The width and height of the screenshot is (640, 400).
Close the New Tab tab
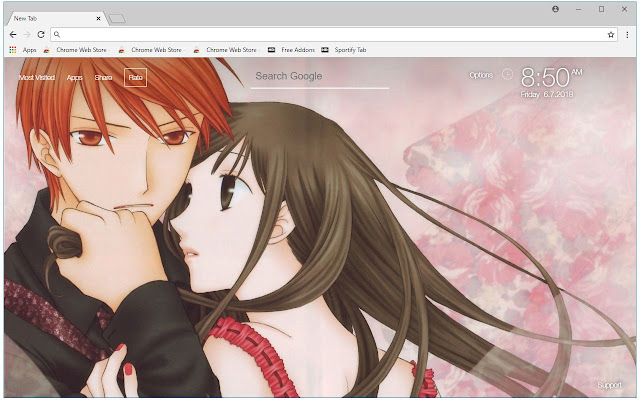pyautogui.click(x=98, y=18)
